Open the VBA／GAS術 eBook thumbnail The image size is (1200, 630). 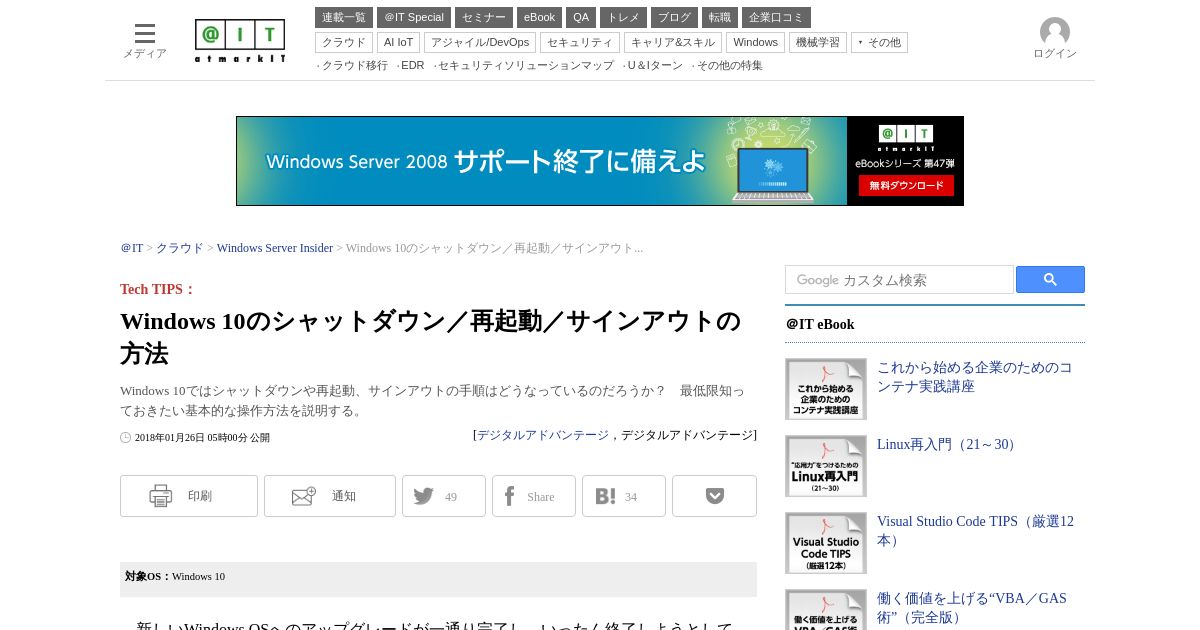tap(826, 610)
